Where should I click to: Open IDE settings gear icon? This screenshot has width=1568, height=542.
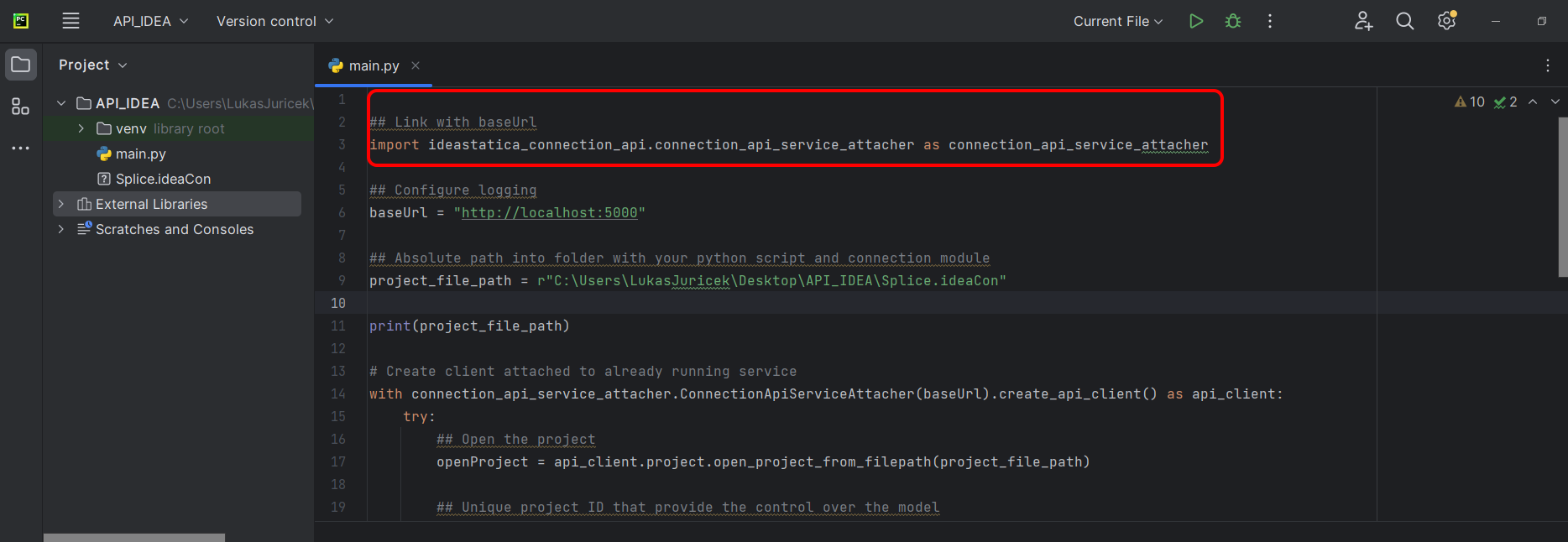tap(1446, 21)
